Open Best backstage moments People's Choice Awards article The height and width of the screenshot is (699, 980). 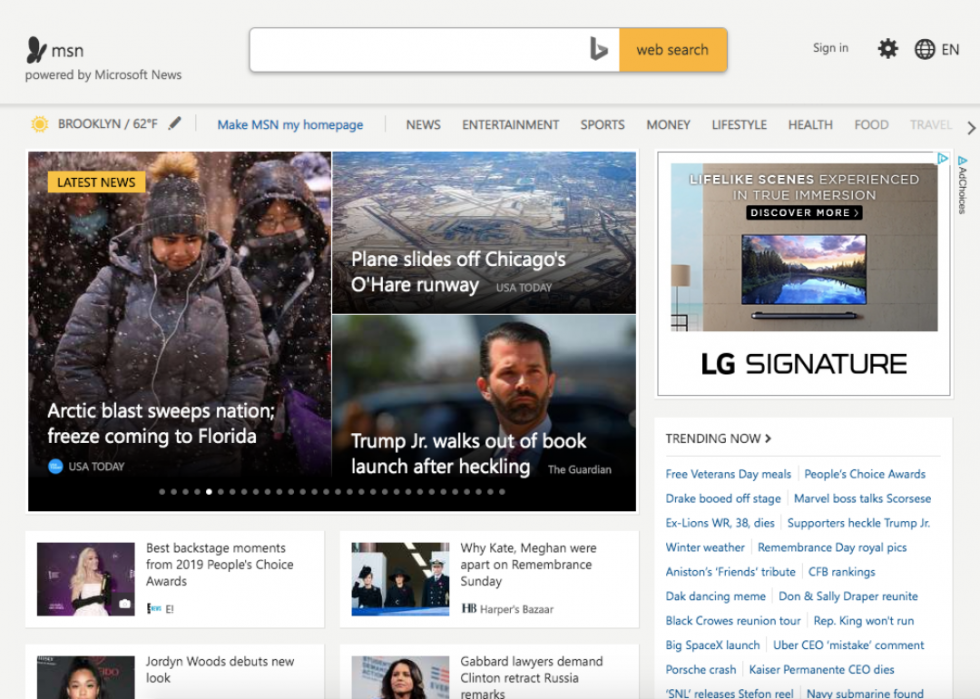coord(219,564)
